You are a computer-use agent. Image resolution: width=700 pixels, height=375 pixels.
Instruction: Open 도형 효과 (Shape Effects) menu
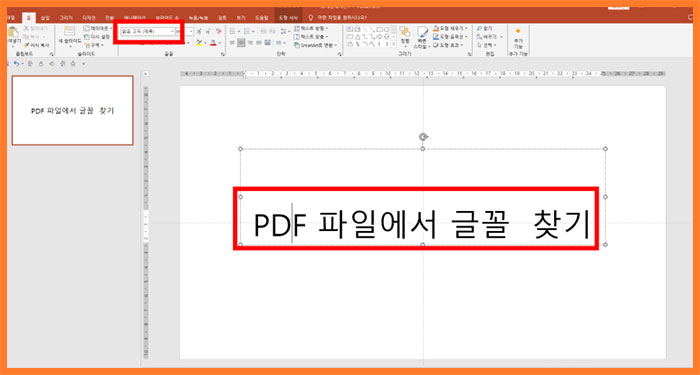point(449,45)
